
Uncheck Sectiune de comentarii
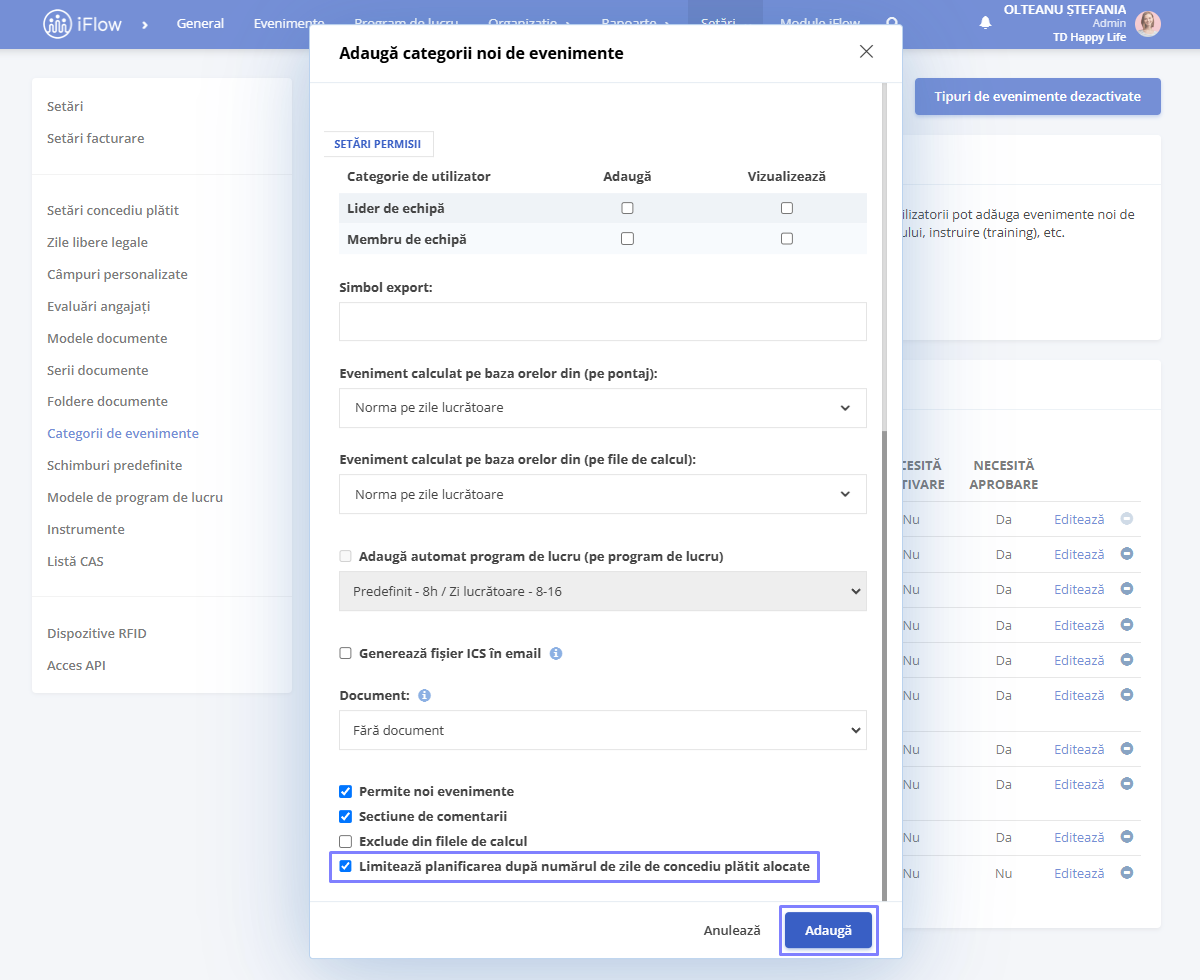[x=346, y=816]
